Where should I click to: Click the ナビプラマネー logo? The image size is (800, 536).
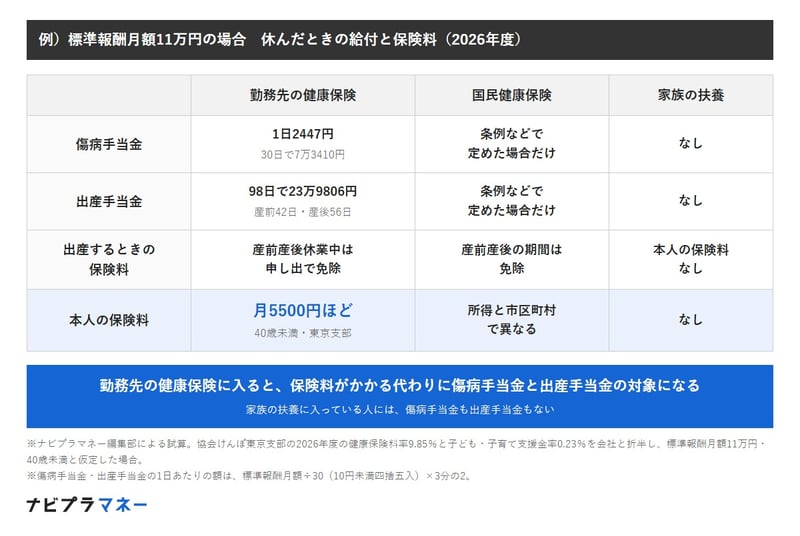click(87, 505)
